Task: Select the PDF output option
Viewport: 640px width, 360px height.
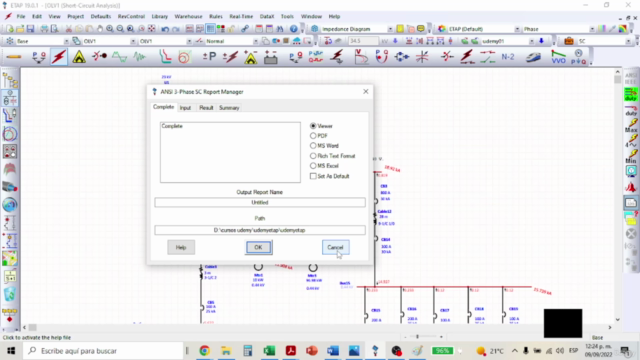Action: (313, 136)
